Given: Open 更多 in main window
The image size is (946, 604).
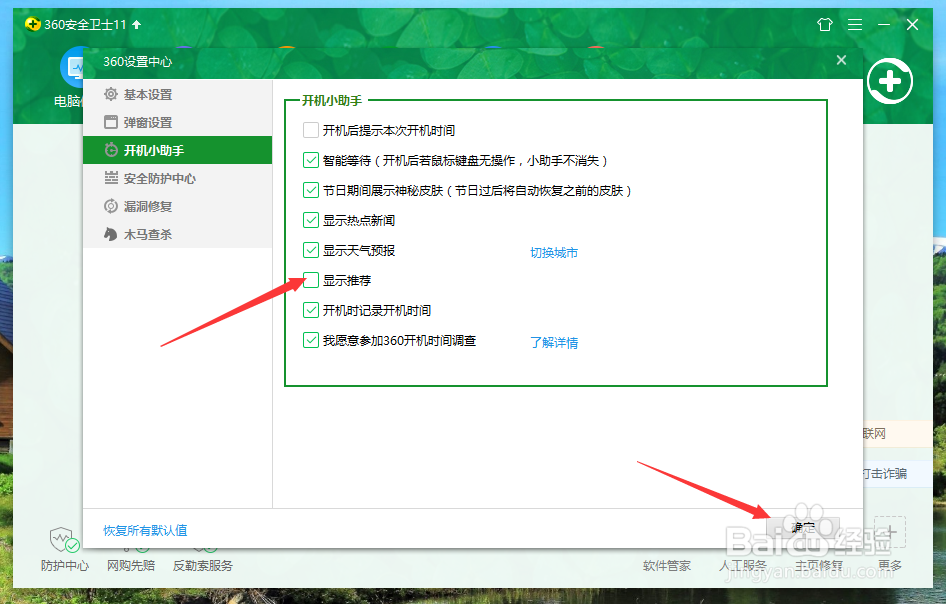Looking at the screenshot, I should 890,565.
